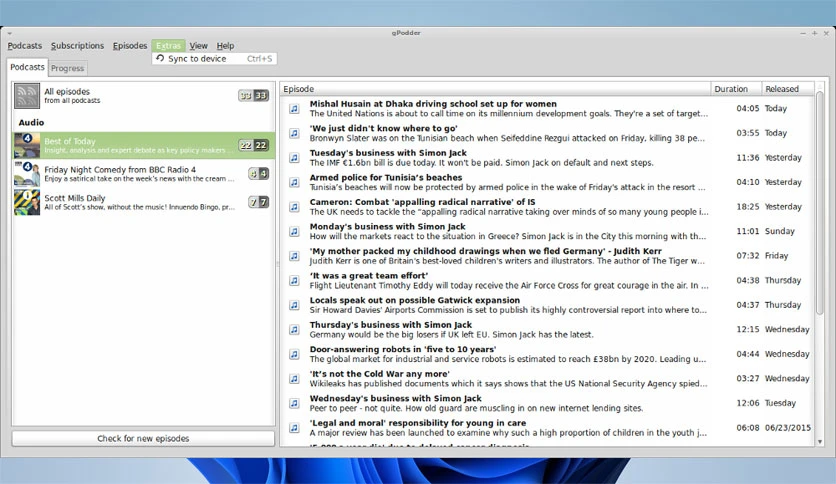Select 'Friday Night Comedy from BBC Radio 4'
This screenshot has height=484, width=836.
pyautogui.click(x=120, y=170)
